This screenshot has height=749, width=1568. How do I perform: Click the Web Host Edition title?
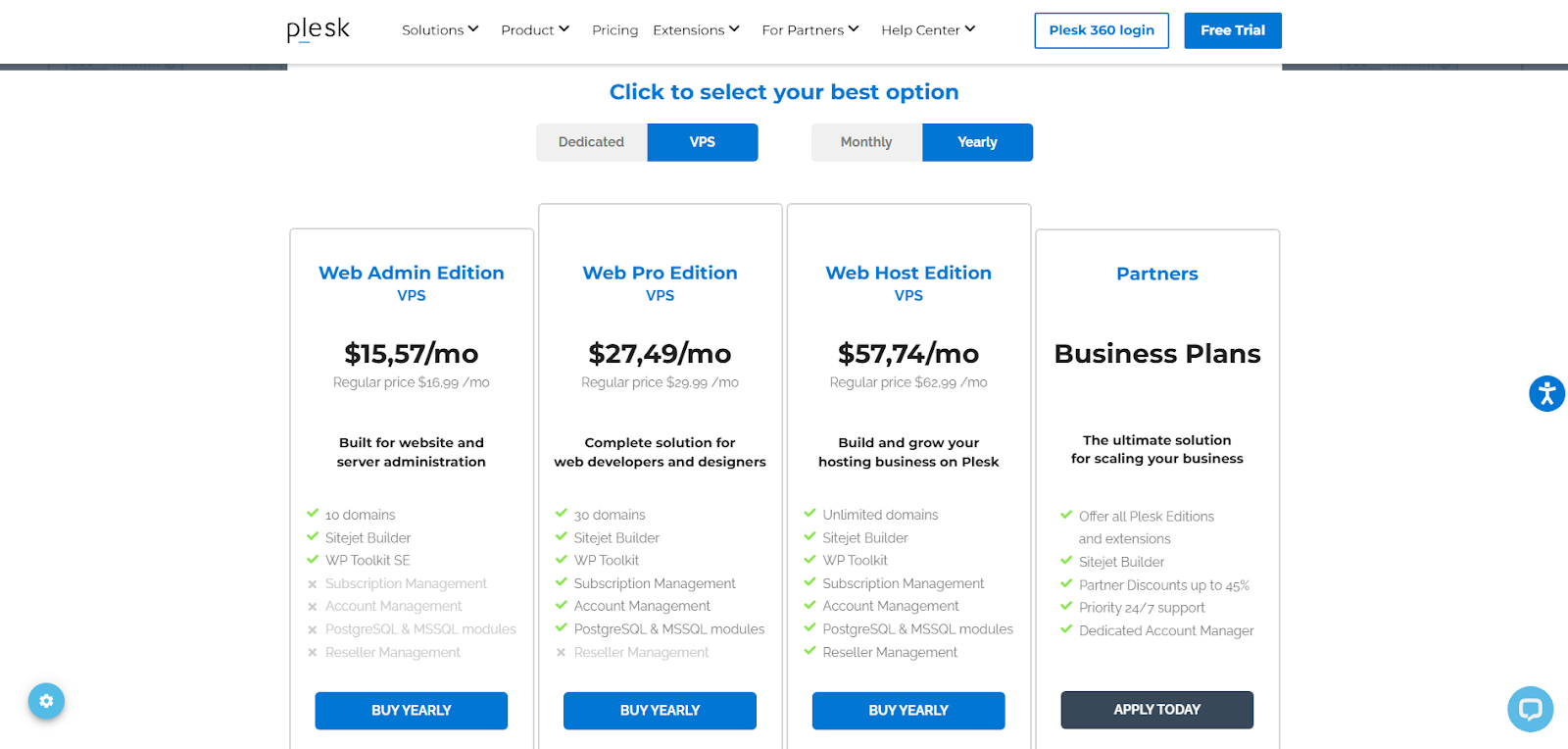tap(908, 274)
